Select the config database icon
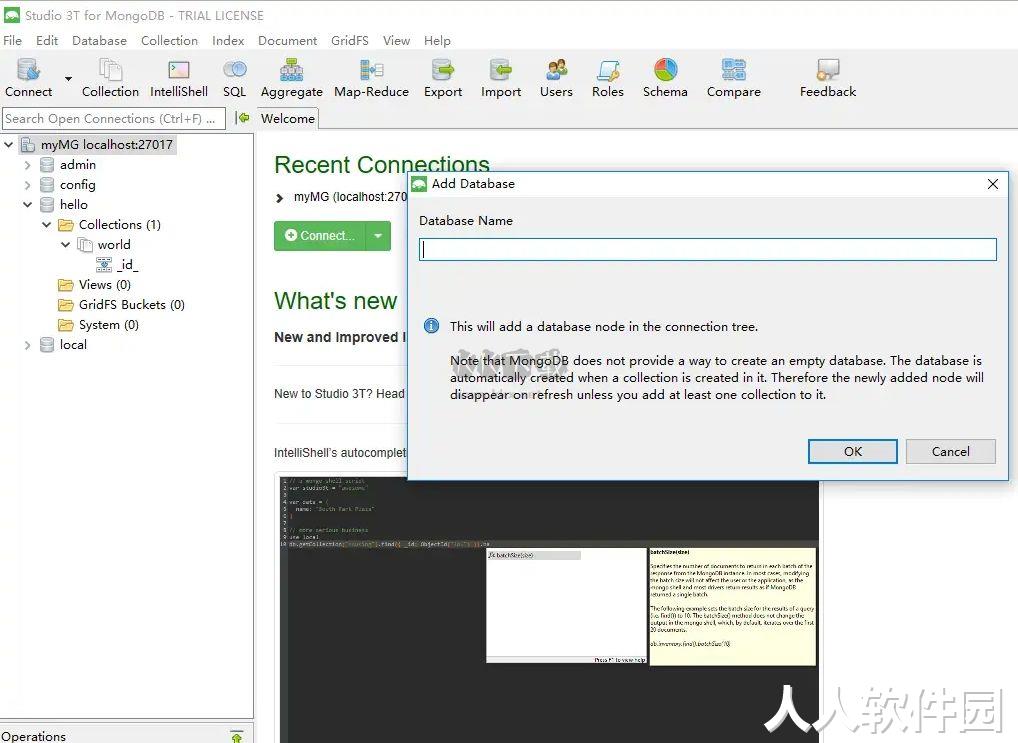1018x743 pixels. coord(47,185)
